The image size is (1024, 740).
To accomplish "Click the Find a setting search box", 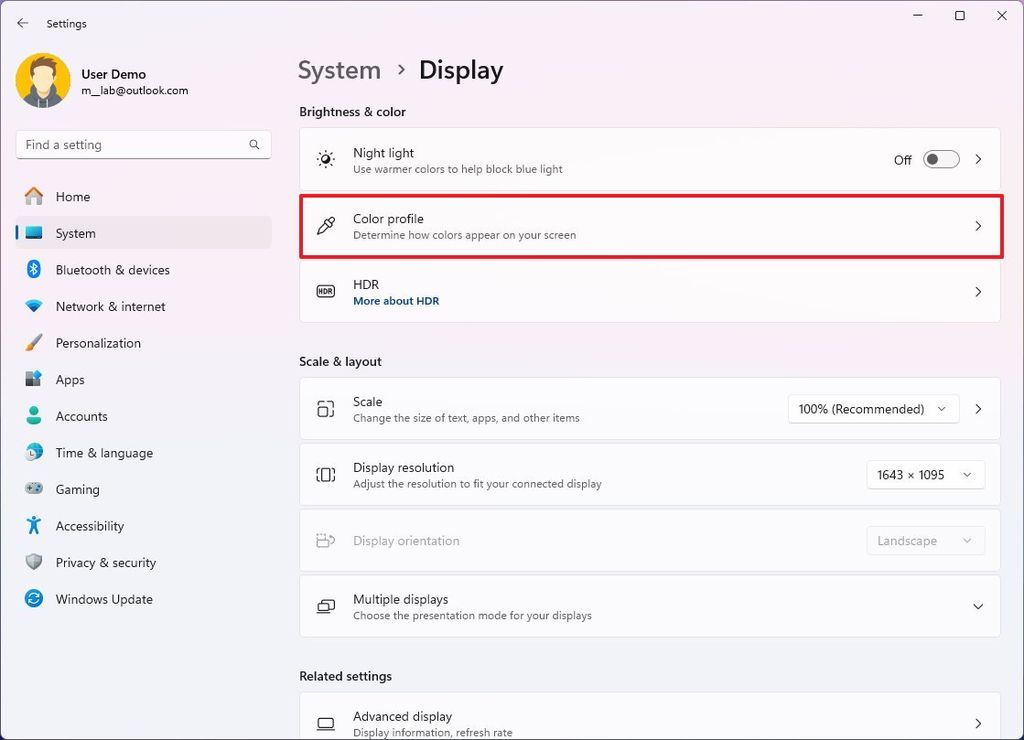I will coord(143,144).
